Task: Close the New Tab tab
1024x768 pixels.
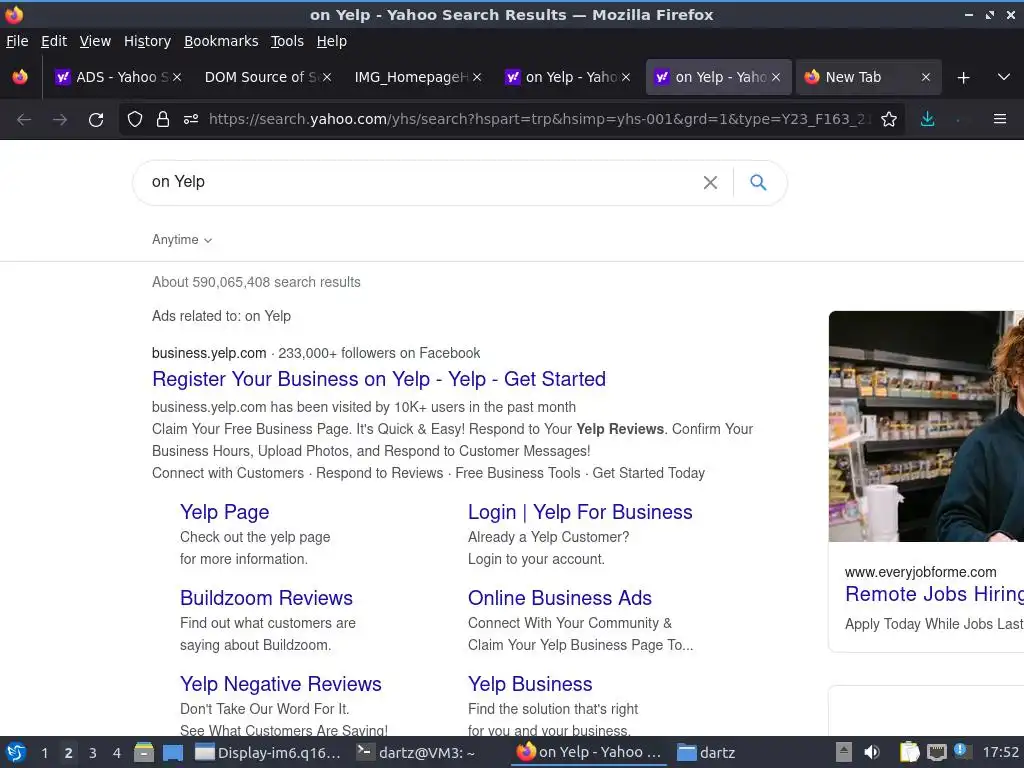Action: pyautogui.click(x=925, y=77)
